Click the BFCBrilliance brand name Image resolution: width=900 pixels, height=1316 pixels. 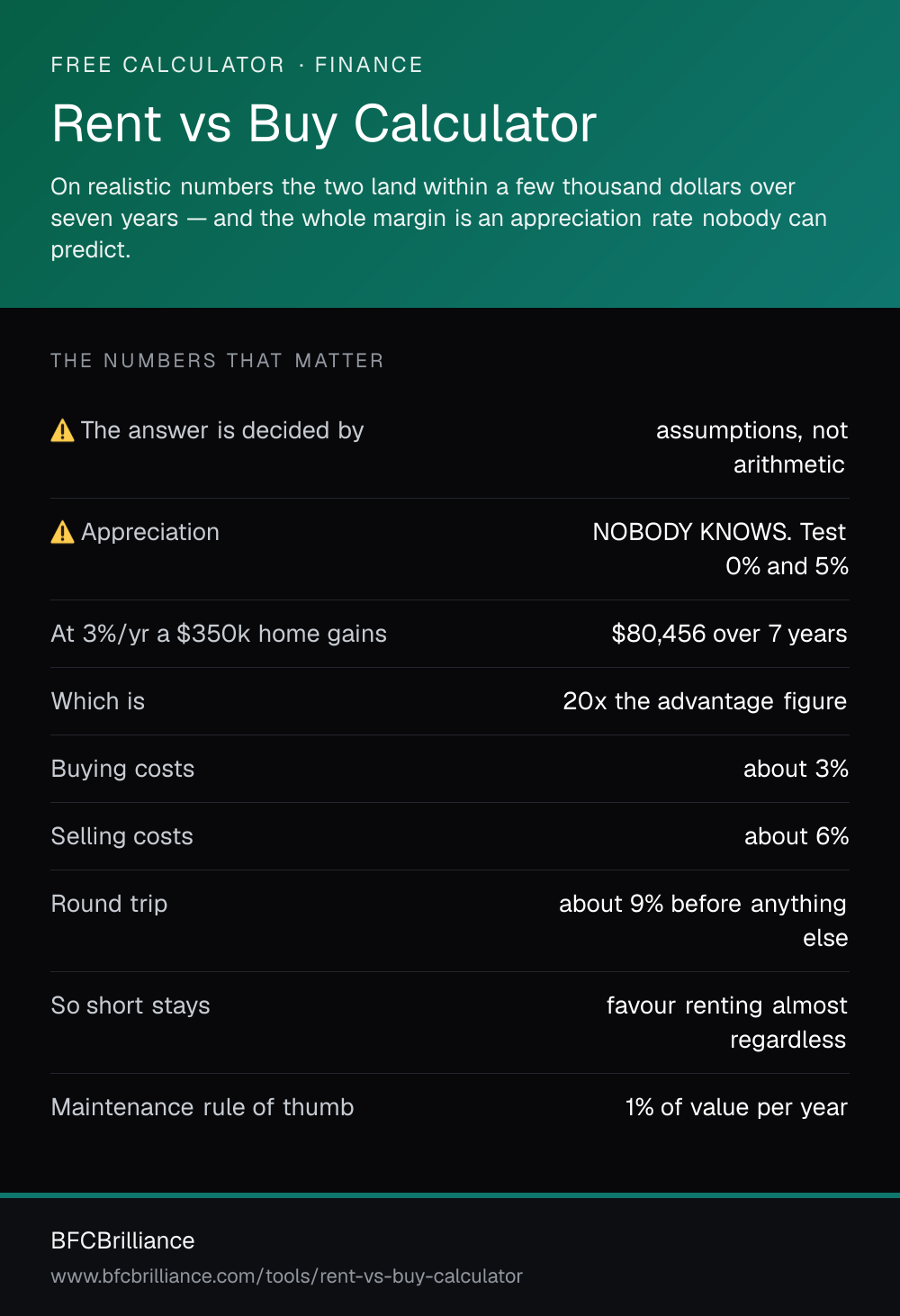coord(122,1240)
